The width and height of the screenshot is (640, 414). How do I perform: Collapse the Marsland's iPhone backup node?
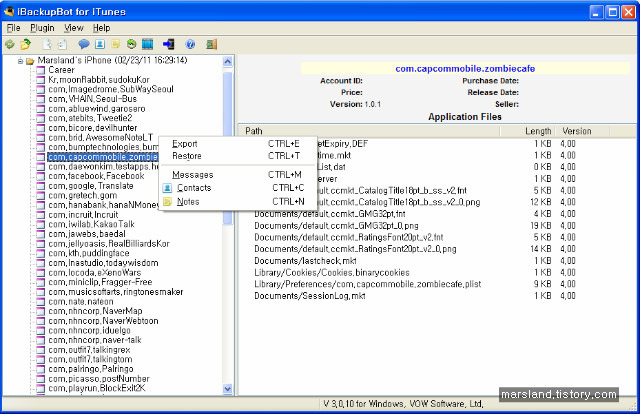pyautogui.click(x=20, y=61)
